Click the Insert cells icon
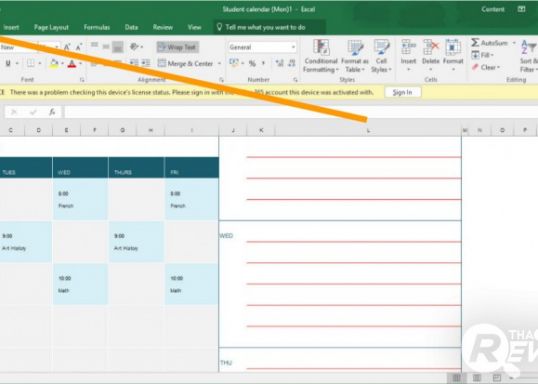This screenshot has width=538, height=384. [x=408, y=56]
